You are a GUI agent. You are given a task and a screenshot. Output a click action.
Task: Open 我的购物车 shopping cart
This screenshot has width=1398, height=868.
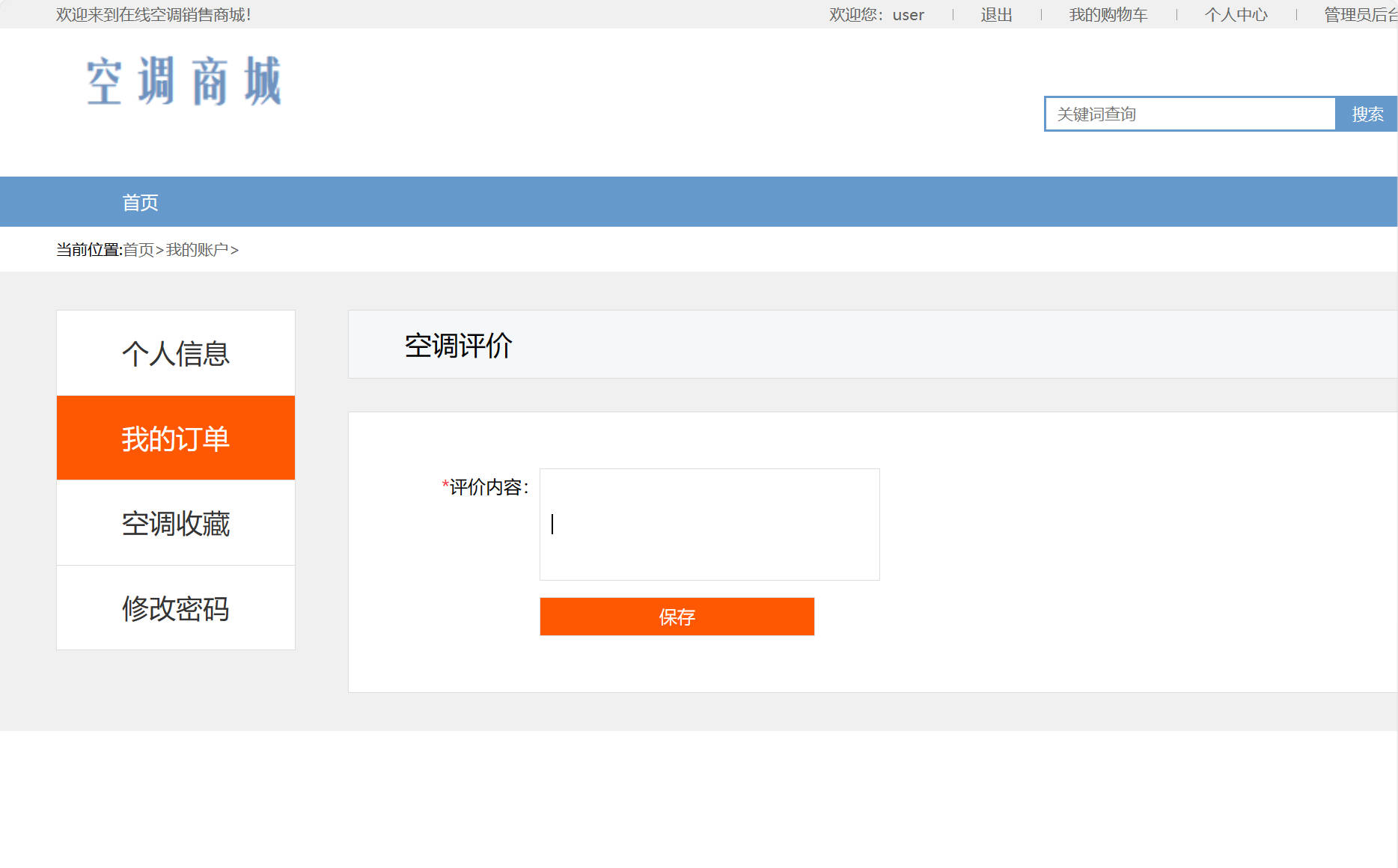click(1108, 14)
